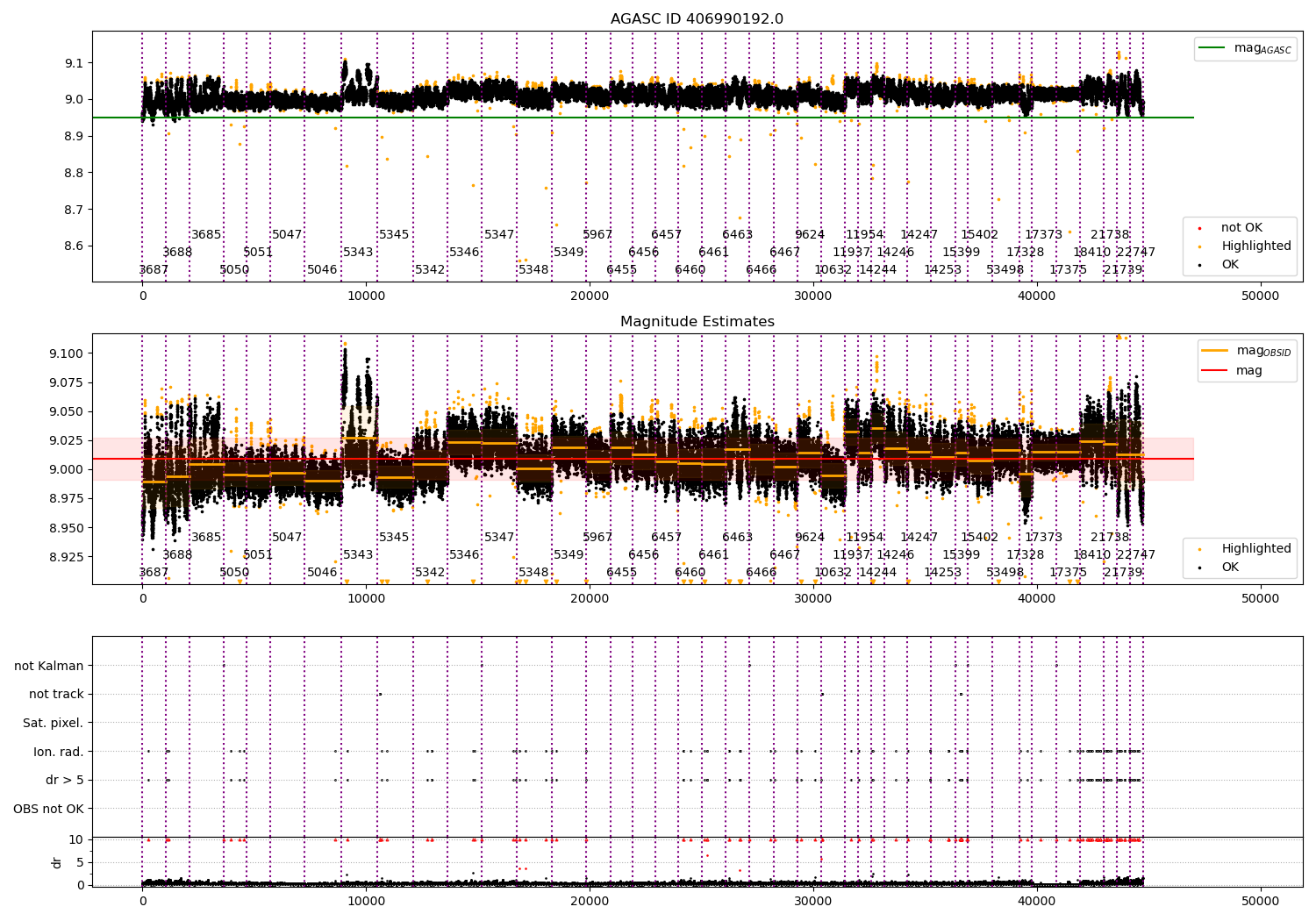
Task: Click OBSID label 5046 in Magnitude Estimates plot
Action: pyautogui.click(x=322, y=573)
